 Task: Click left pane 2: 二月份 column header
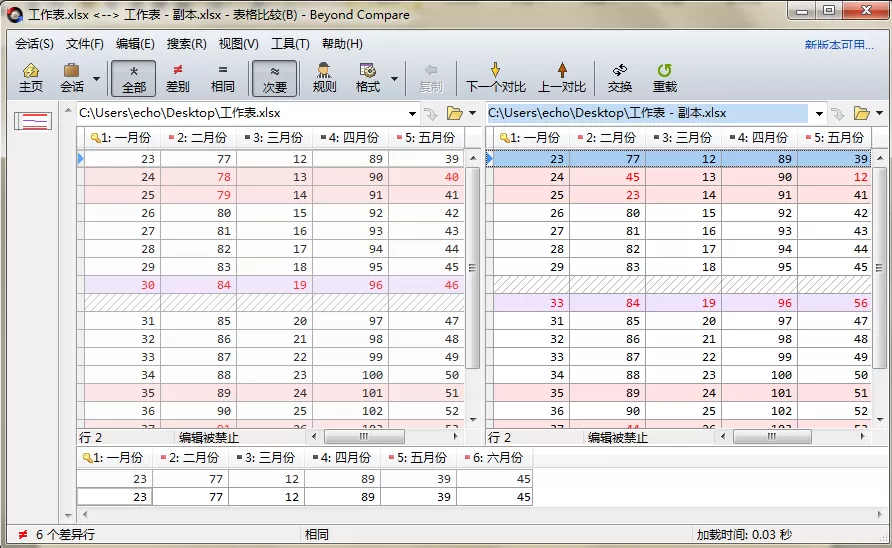coord(199,137)
